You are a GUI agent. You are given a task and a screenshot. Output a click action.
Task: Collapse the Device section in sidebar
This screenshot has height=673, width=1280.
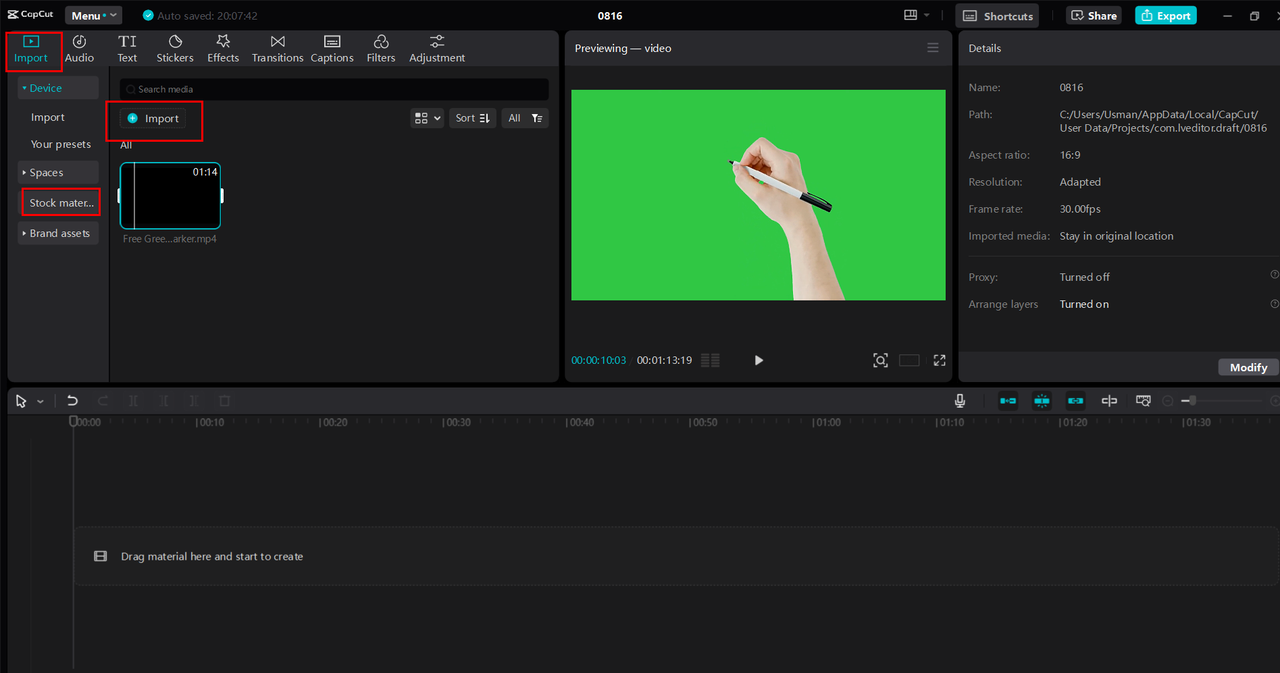(x=59, y=88)
